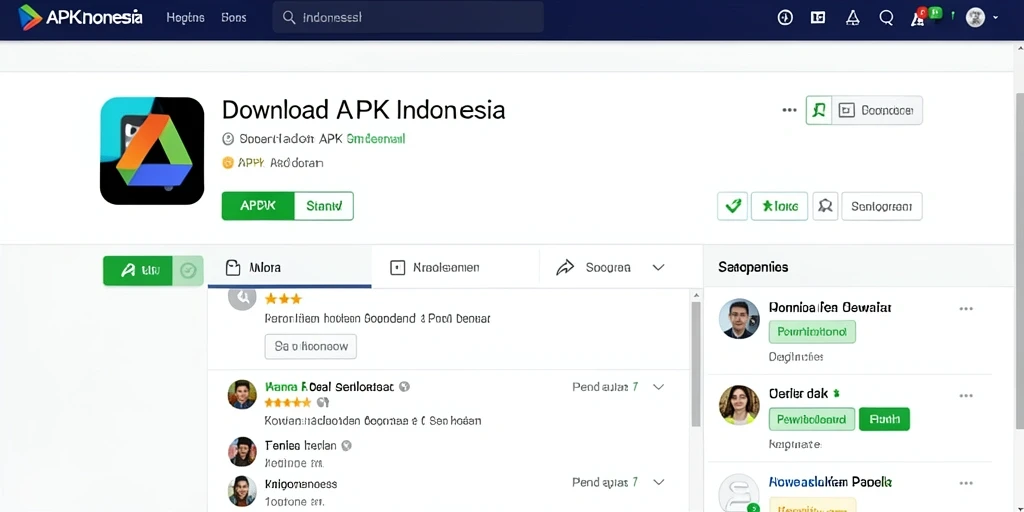Open three-dot menu beside app title
Screen dimensions: 1024x512
[x=789, y=110]
